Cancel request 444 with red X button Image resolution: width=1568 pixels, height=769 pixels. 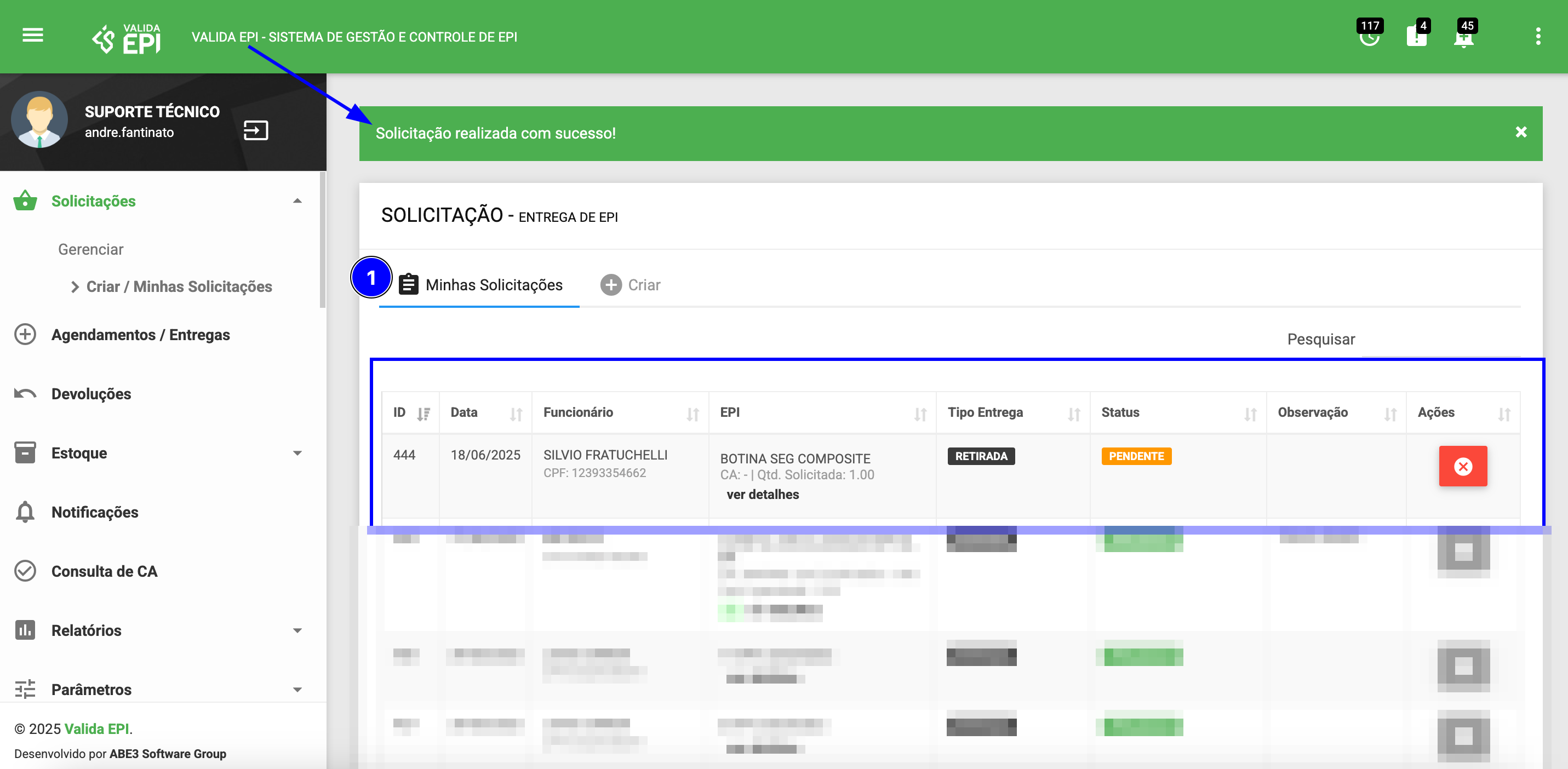(x=1463, y=466)
